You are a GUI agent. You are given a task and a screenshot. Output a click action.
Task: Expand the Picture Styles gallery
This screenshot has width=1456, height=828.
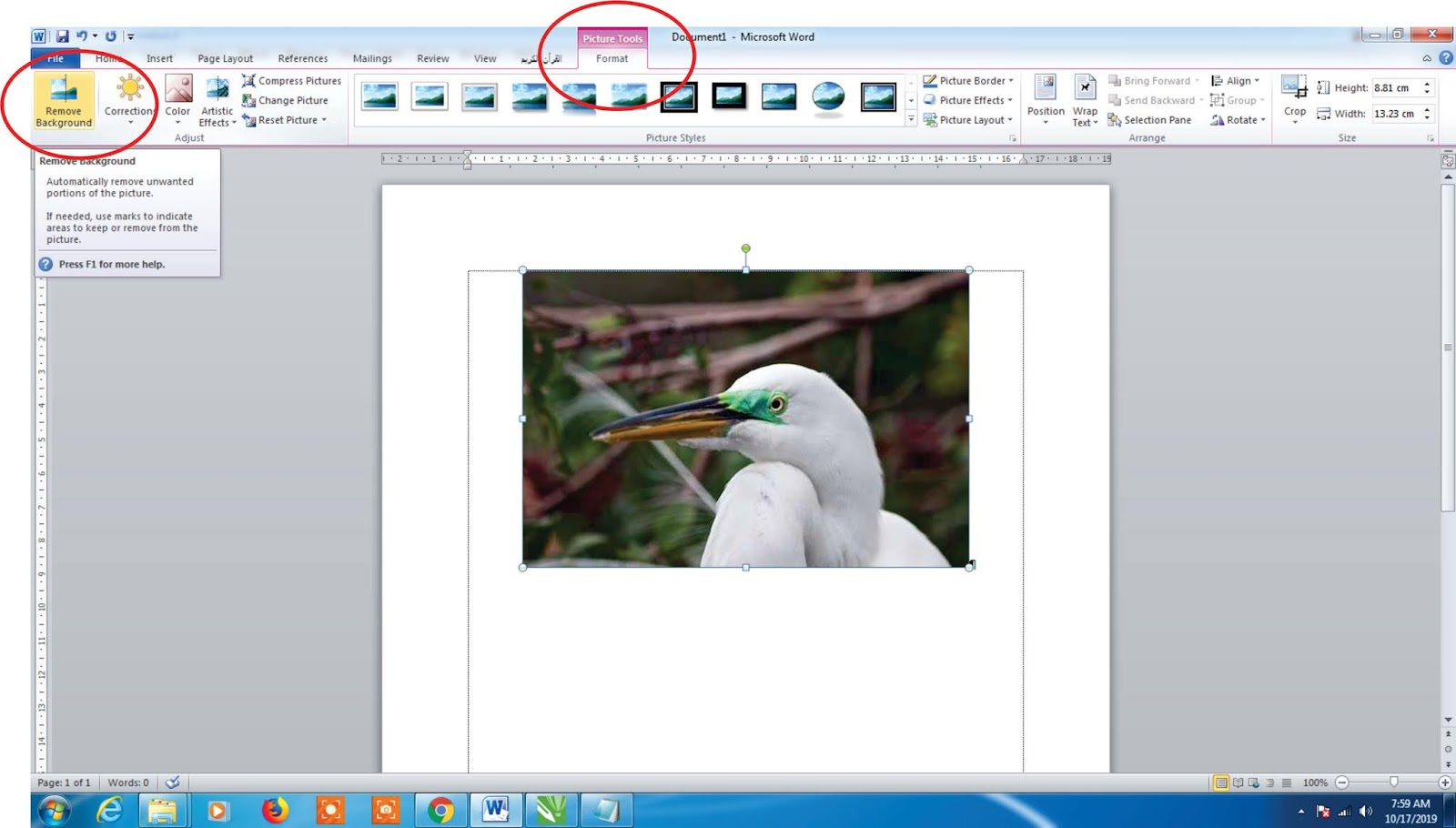[911, 119]
